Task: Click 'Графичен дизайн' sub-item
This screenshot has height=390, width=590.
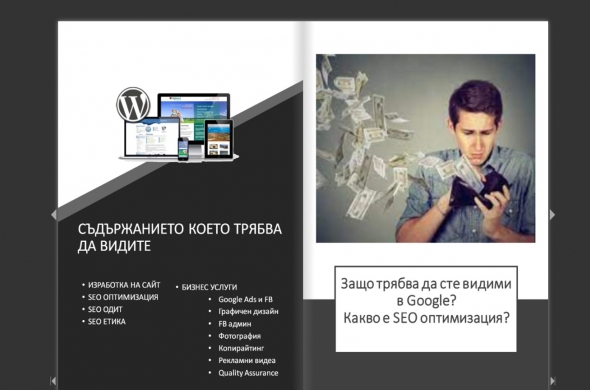Action: click(x=248, y=312)
